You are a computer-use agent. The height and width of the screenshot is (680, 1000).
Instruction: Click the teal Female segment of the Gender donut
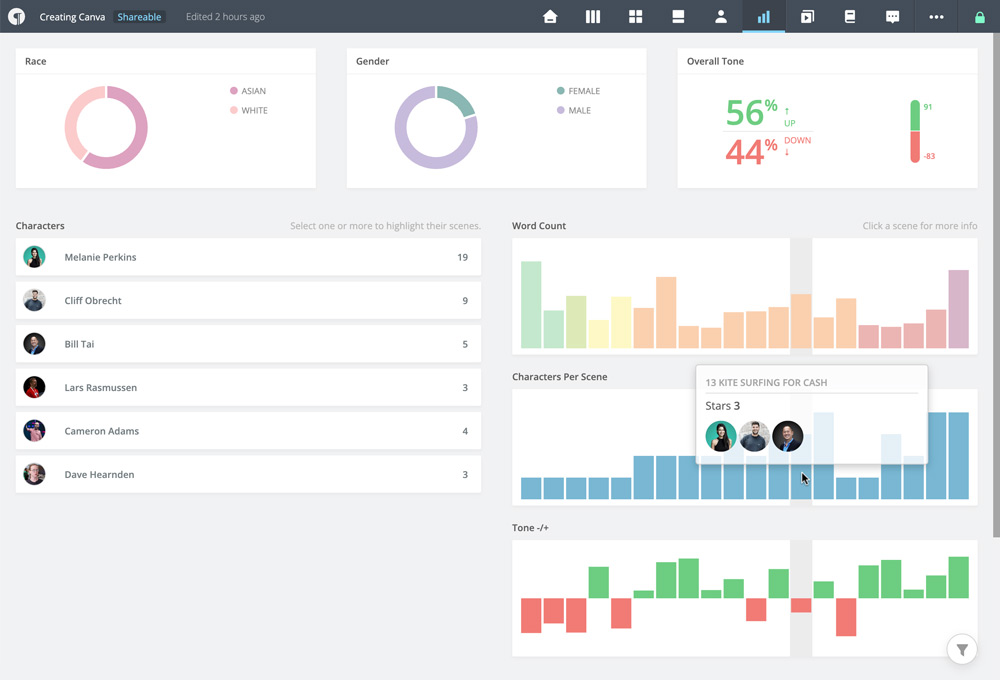tap(460, 99)
